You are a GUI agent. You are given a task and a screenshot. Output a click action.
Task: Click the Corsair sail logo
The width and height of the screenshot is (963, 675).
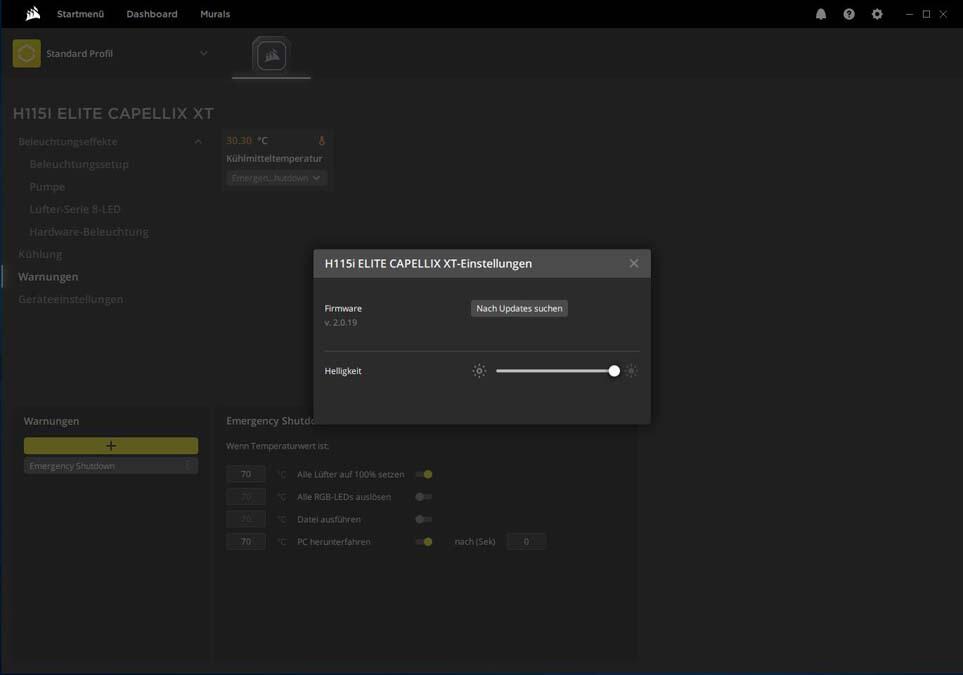pyautogui.click(x=33, y=14)
